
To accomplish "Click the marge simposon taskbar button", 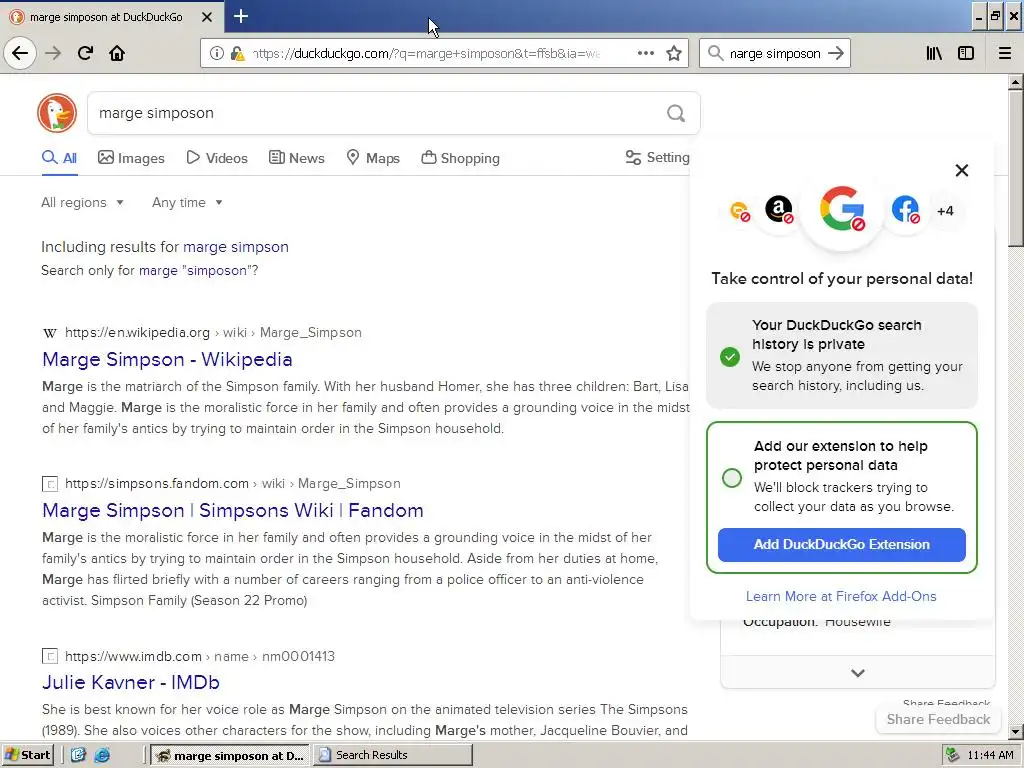I will (x=231, y=755).
